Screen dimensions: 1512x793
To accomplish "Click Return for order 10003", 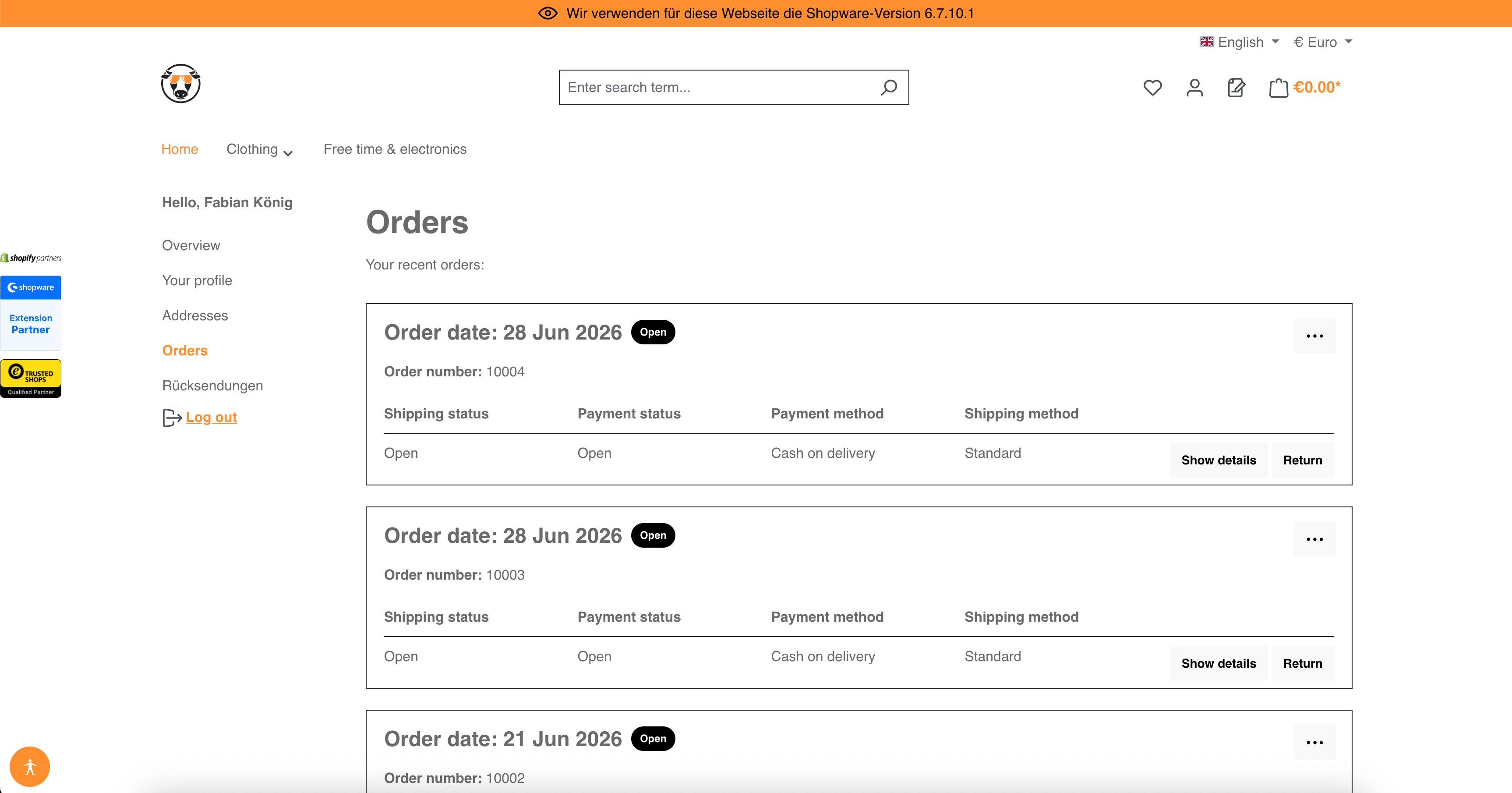I will (1303, 663).
